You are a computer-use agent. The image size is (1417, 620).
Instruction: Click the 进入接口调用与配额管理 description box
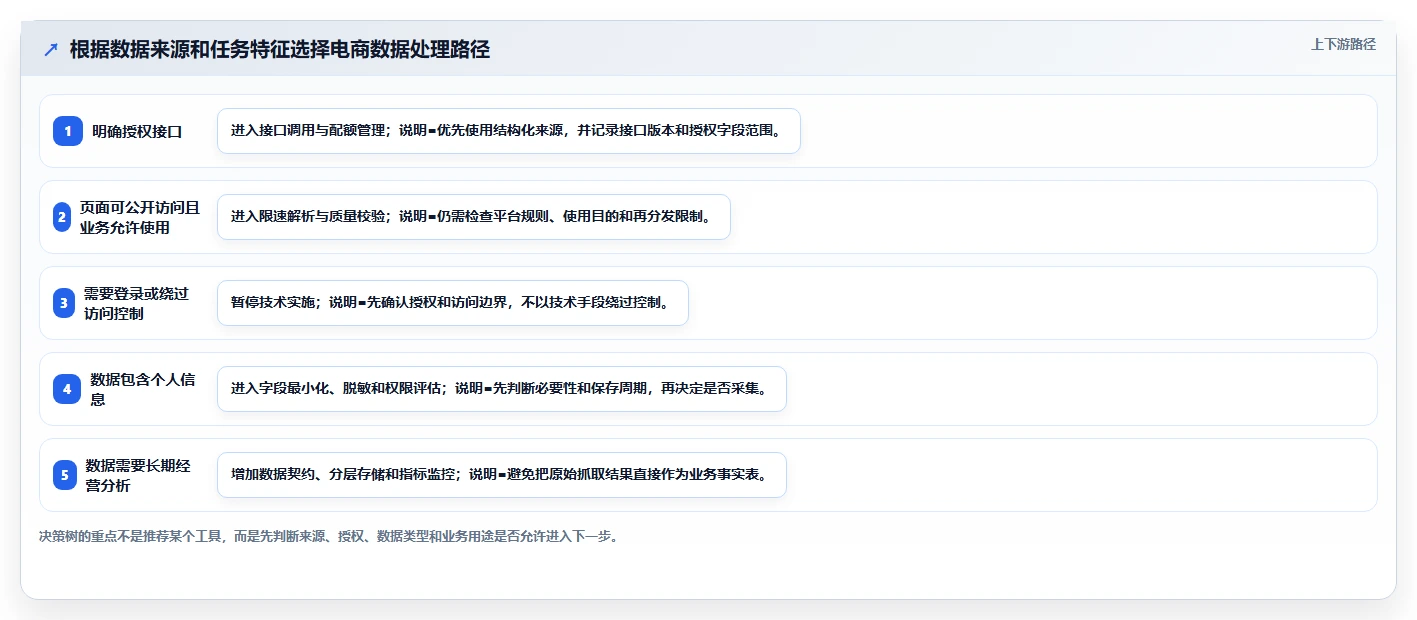tap(509, 131)
